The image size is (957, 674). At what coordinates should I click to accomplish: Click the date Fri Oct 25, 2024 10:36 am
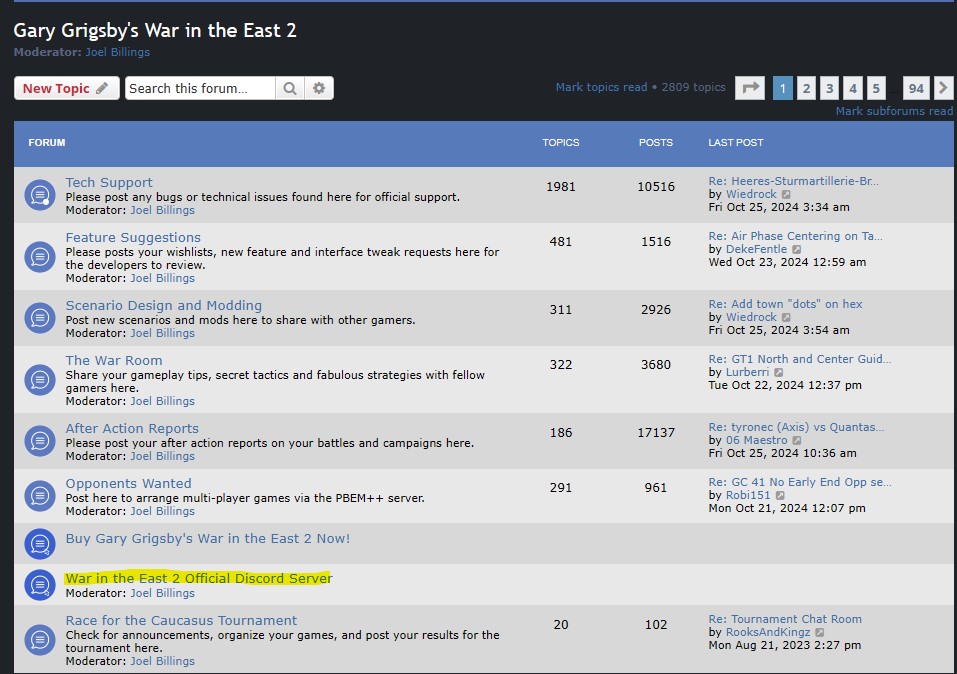click(x=782, y=453)
